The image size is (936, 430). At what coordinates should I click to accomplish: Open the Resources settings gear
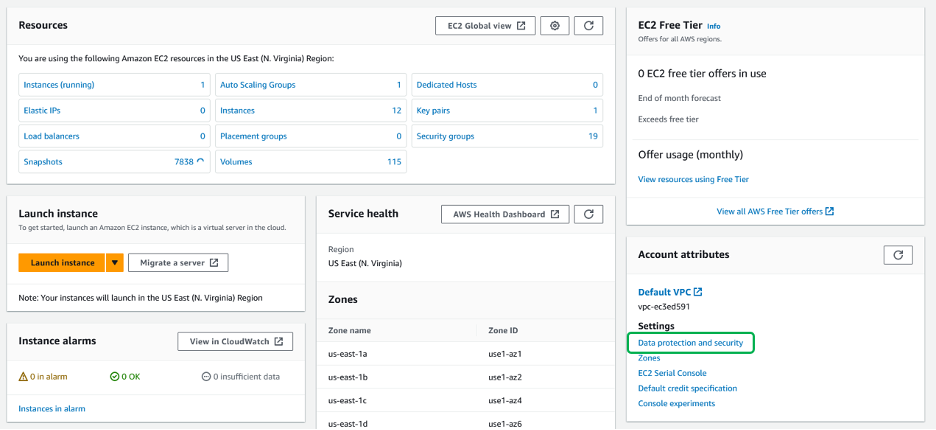(555, 26)
